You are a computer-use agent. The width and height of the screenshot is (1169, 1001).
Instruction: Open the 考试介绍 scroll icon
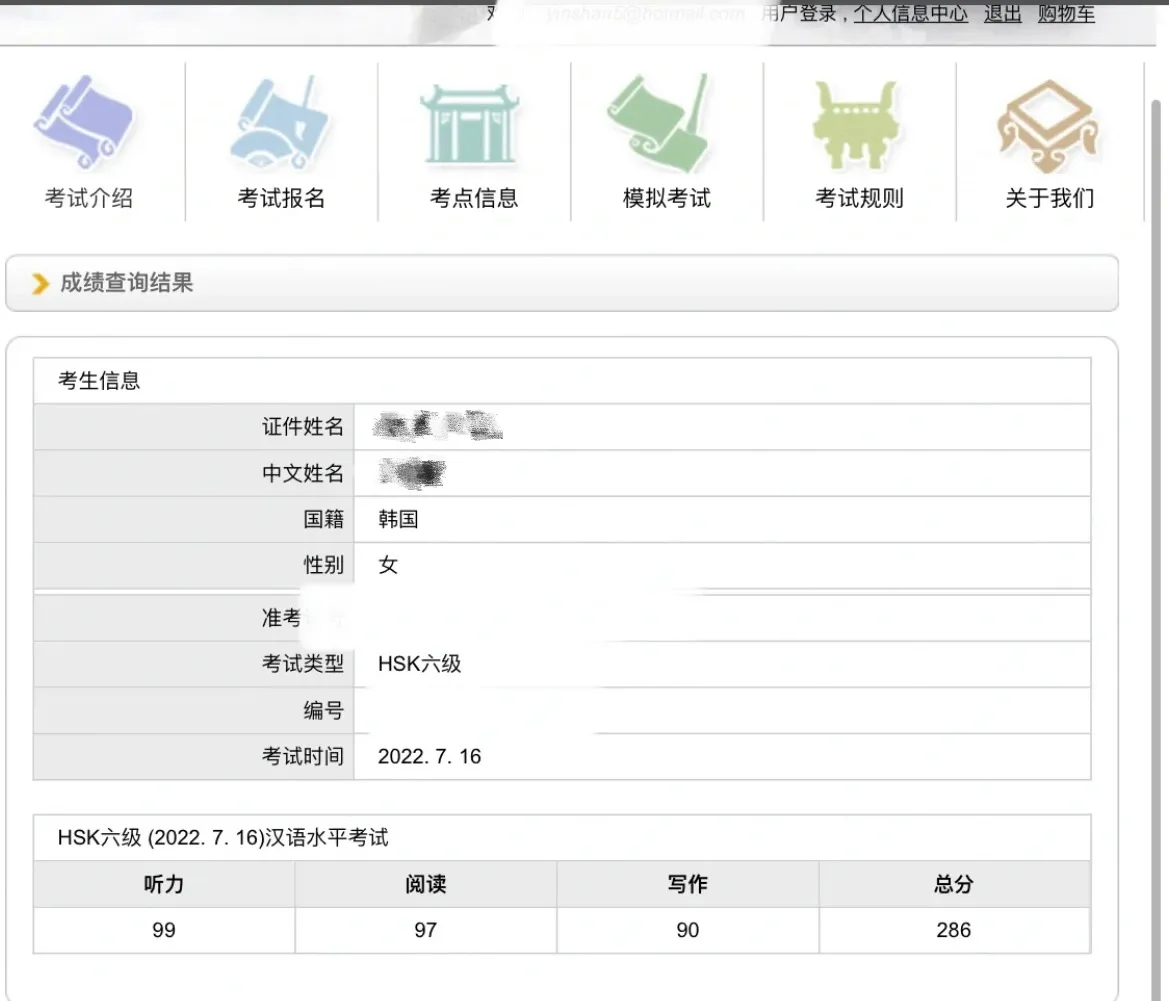point(84,122)
